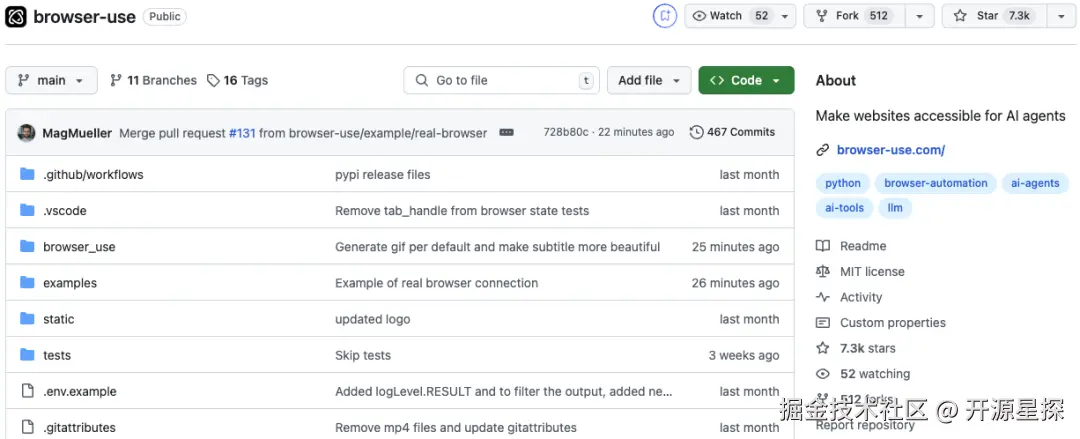Watch the repository with the Watch button
This screenshot has width=1080, height=439.
730,16
